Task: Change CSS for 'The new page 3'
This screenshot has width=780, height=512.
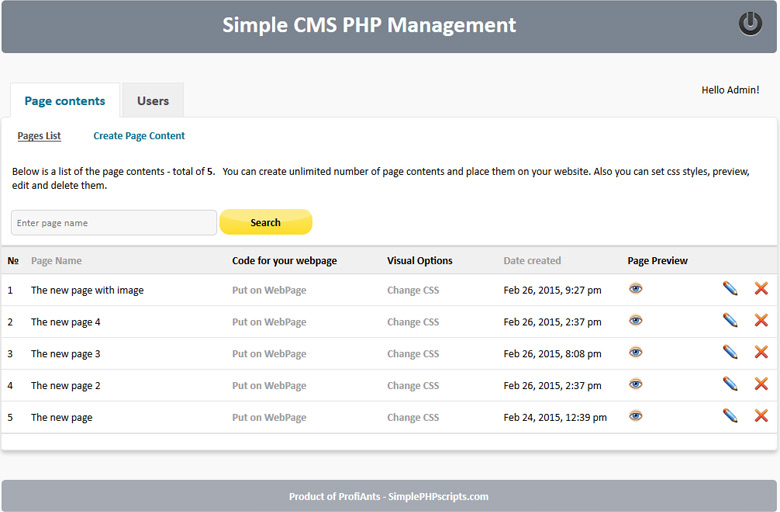Action: coord(413,354)
